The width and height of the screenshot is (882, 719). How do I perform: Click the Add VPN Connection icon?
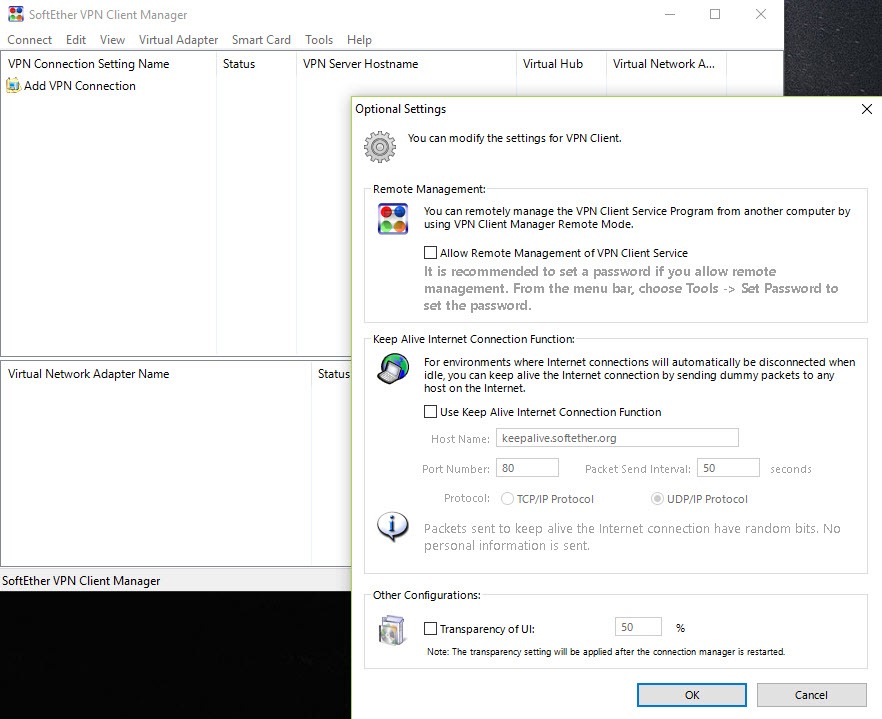[13, 86]
